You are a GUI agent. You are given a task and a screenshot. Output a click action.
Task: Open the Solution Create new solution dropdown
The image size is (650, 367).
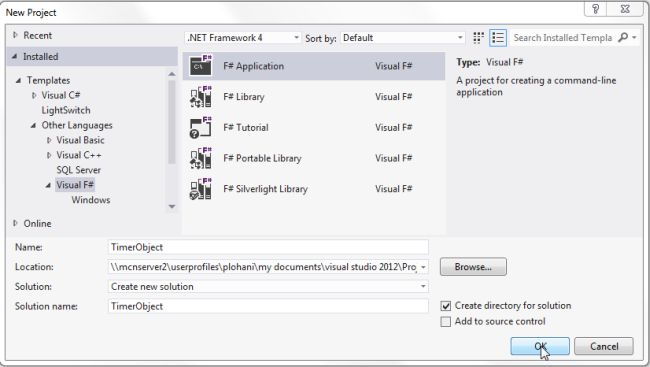[268, 287]
